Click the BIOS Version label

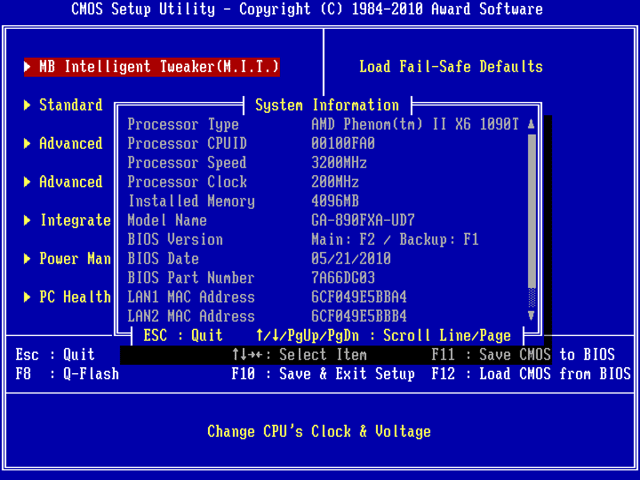[175, 240]
